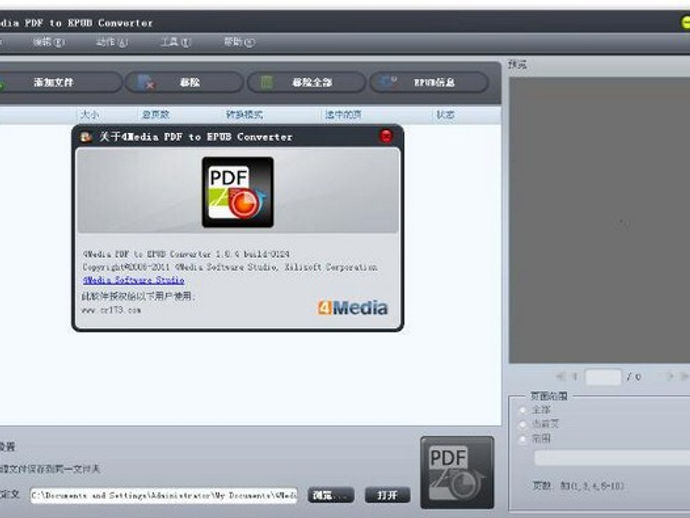Click the blue EPUB info icon
This screenshot has width=690, height=518.
pyautogui.click(x=388, y=81)
